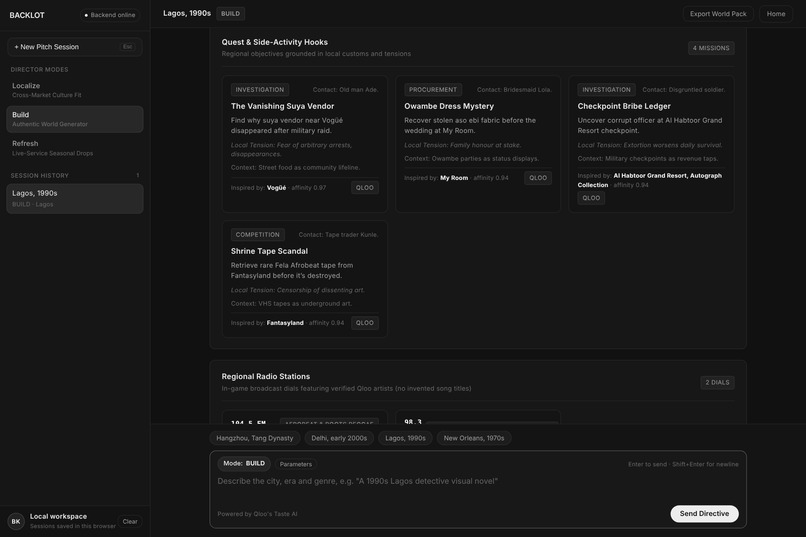Click the 2 DIALS badge
The width and height of the screenshot is (806, 537).
pyautogui.click(x=717, y=382)
